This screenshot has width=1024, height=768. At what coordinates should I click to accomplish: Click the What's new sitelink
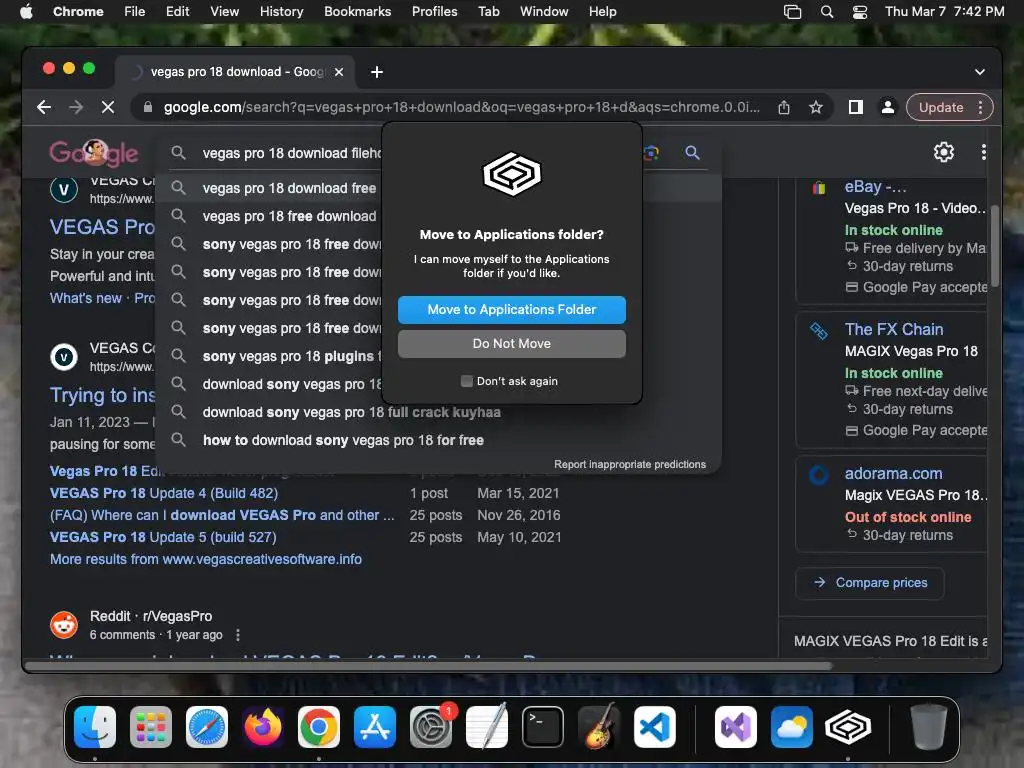(x=86, y=298)
